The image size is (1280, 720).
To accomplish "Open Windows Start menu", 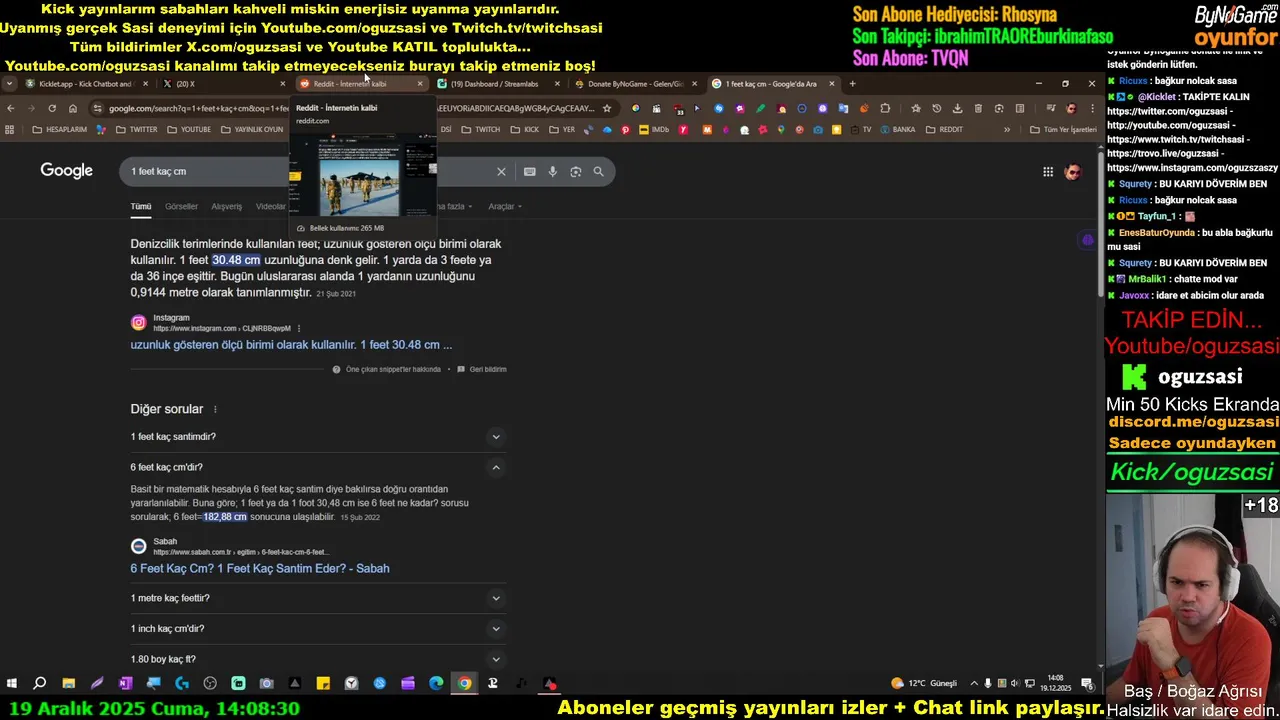I will pos(11,684).
